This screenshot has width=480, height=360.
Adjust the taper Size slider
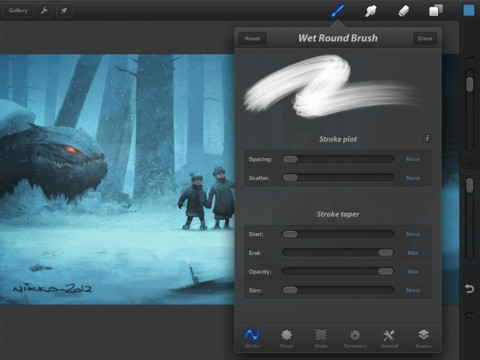(338, 290)
